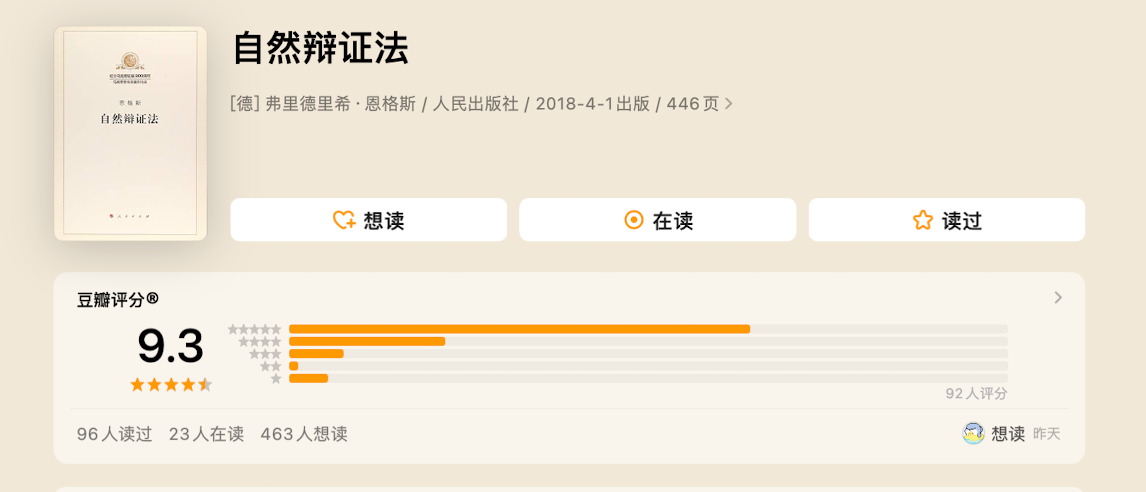
Task: Click the star icon on 读过 button
Action: tap(922, 220)
